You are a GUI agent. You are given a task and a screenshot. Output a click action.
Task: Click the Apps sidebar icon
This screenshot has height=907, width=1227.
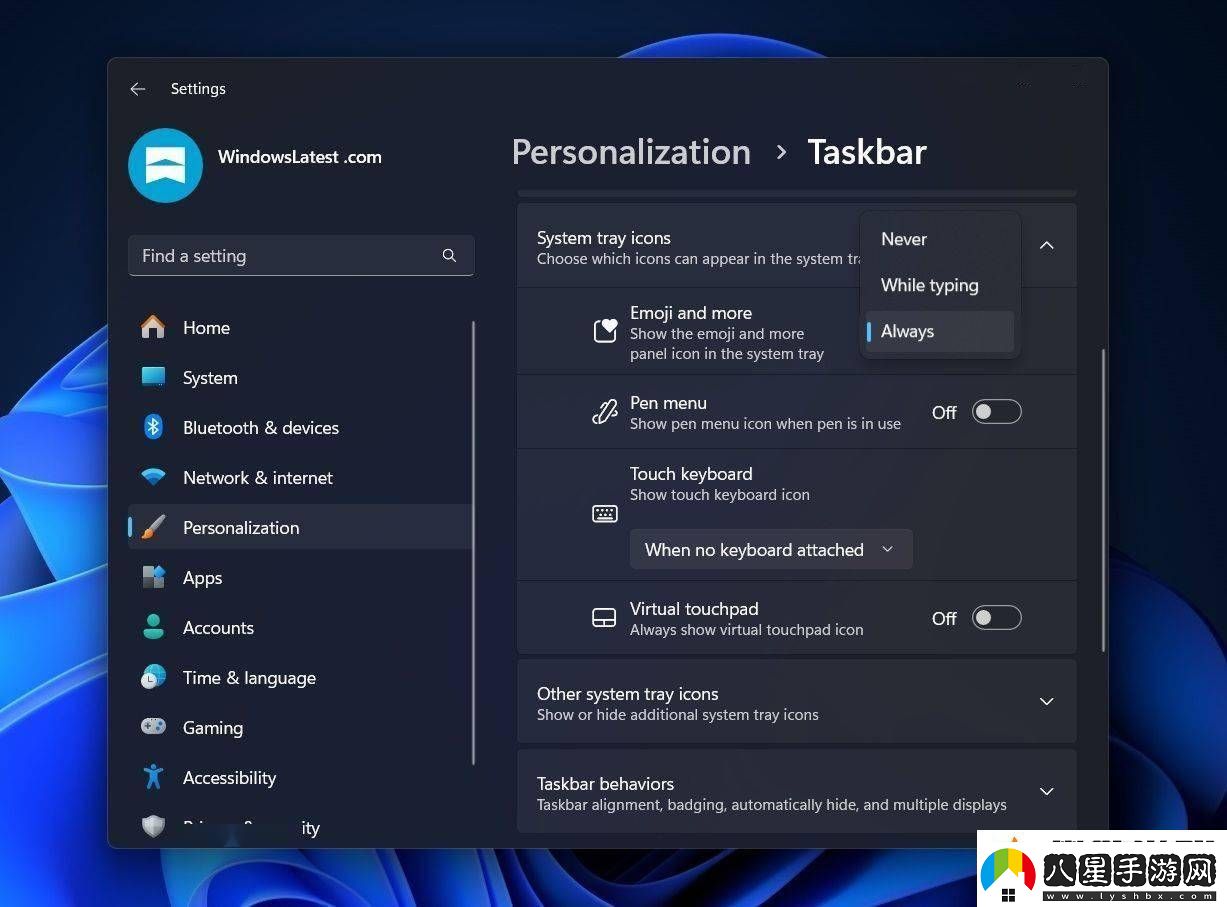coord(153,578)
